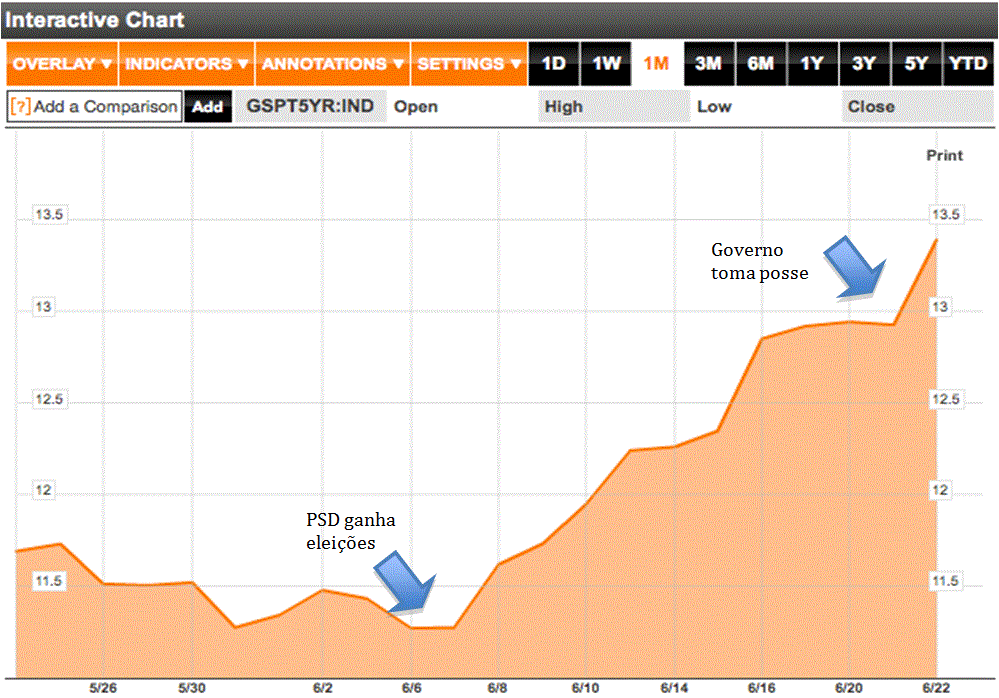Select the 6M time range
The image size is (999, 698).
point(761,64)
